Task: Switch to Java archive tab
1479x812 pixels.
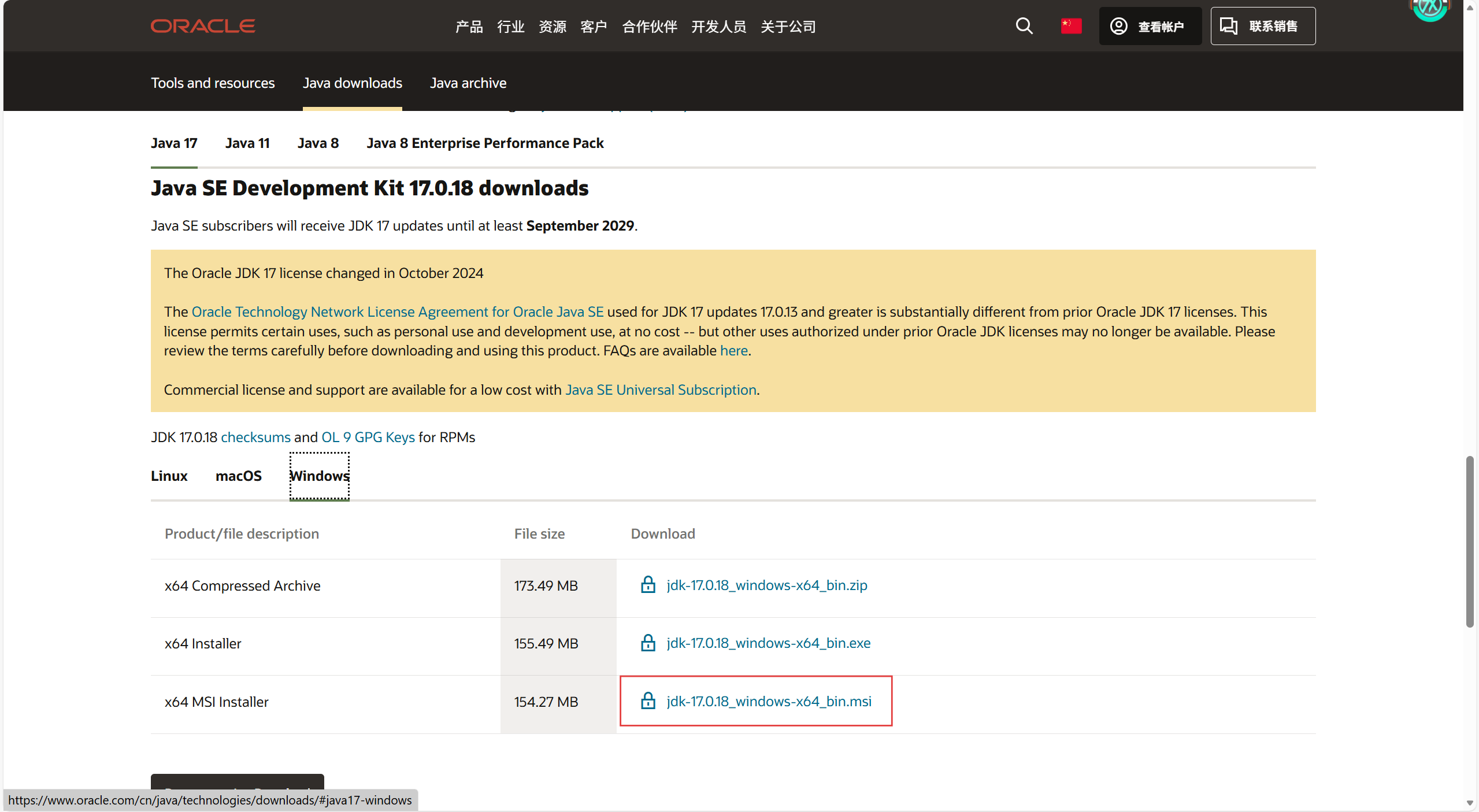Action: [x=468, y=83]
